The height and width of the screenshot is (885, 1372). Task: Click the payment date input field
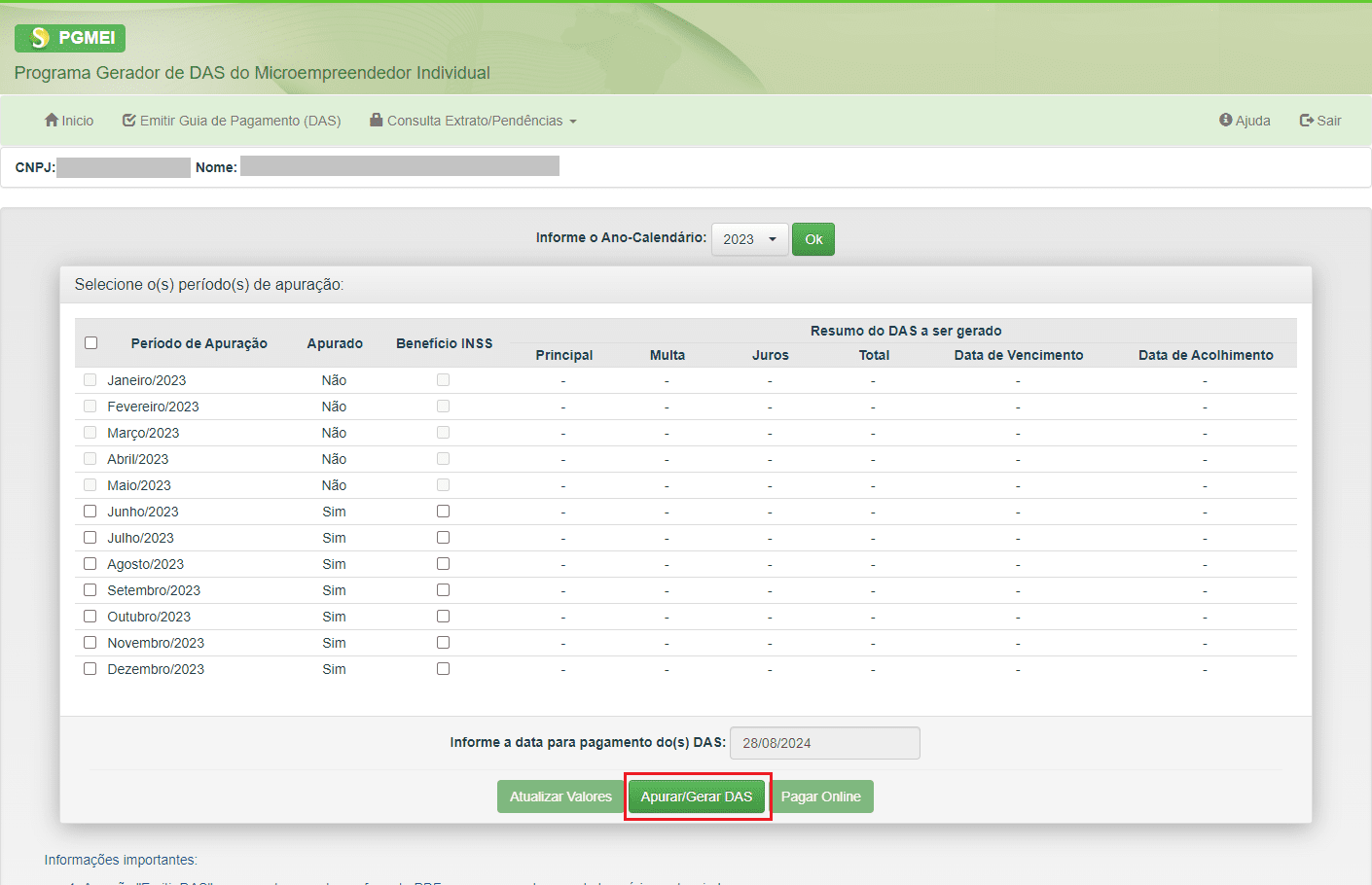pyautogui.click(x=824, y=742)
